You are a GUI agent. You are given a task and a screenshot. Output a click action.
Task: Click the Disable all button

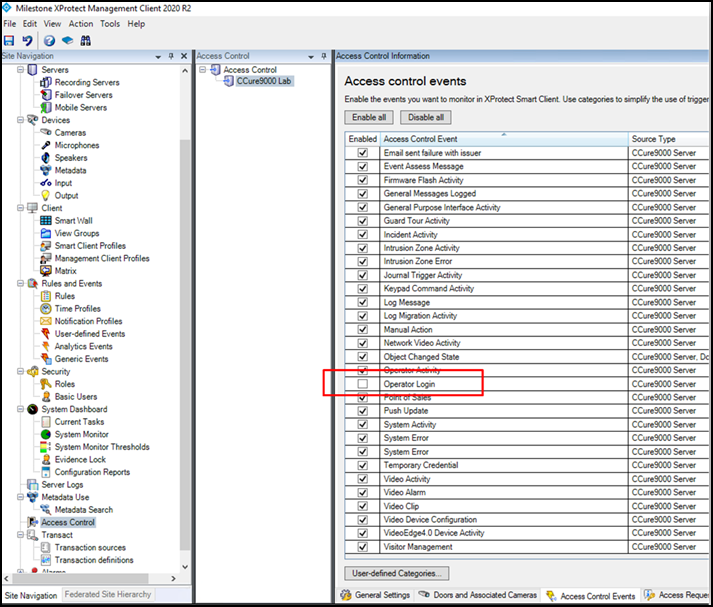427,117
